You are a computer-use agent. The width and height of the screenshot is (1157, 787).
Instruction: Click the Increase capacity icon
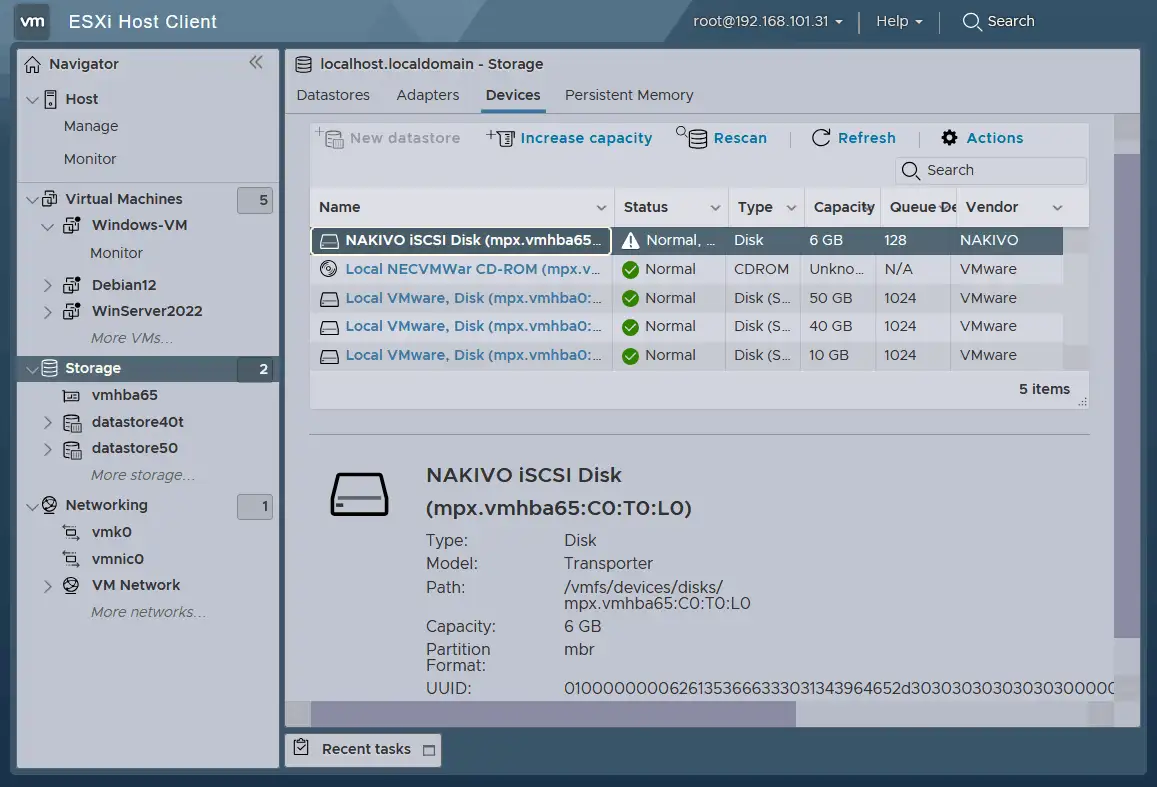(500, 137)
